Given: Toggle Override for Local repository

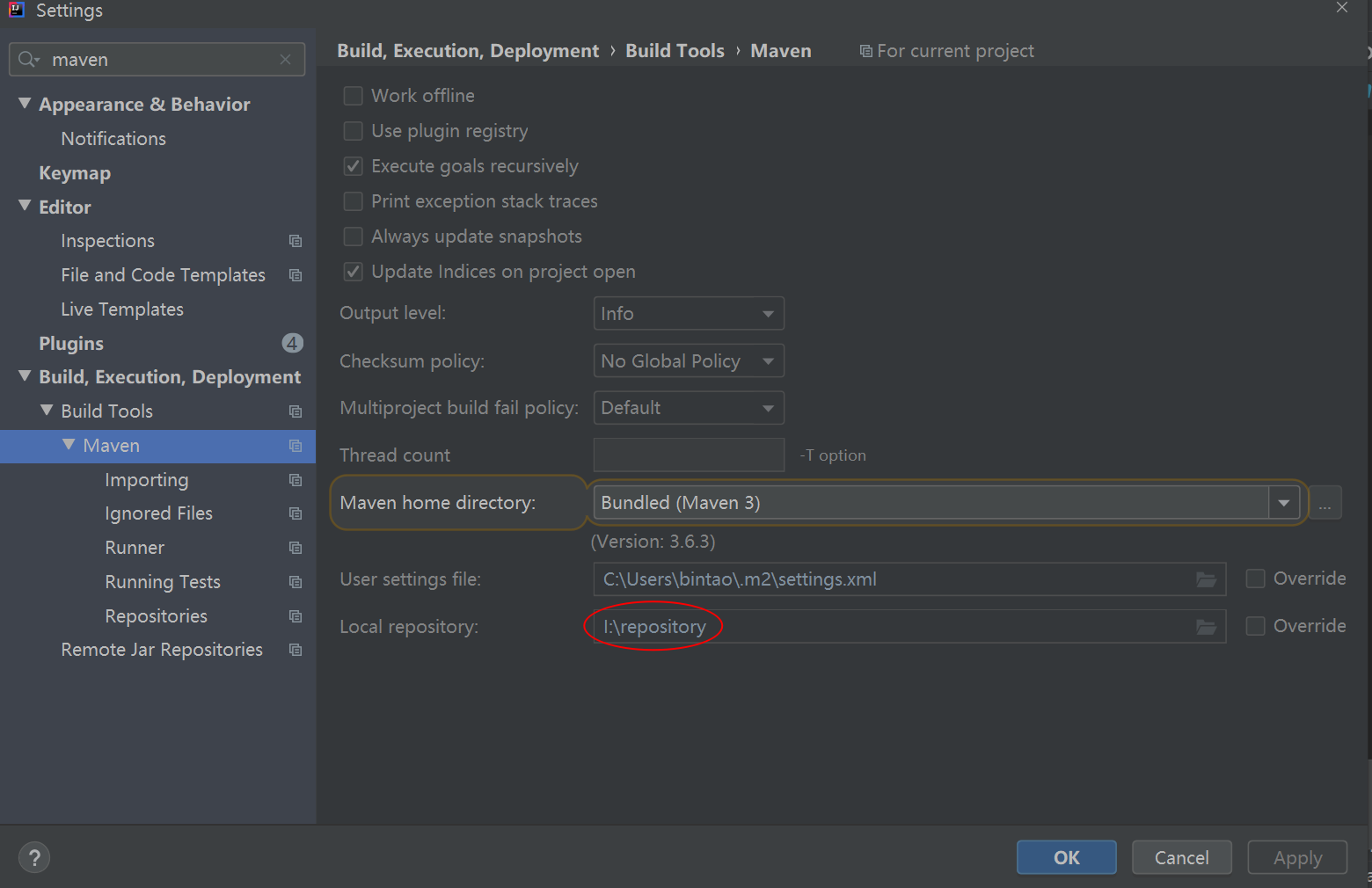Looking at the screenshot, I should pyautogui.click(x=1256, y=626).
